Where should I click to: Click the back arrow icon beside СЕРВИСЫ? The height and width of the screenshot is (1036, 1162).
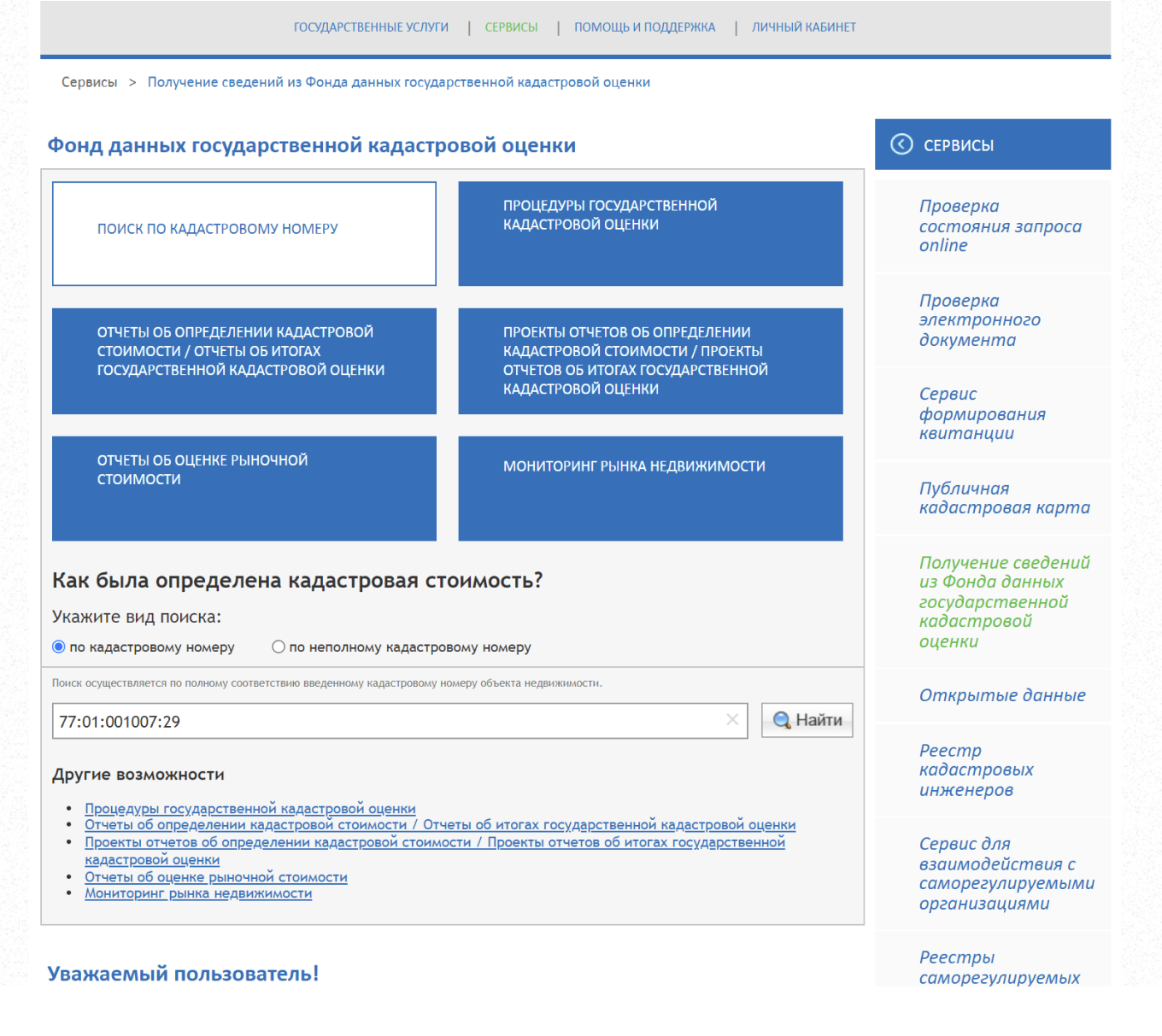pos(901,144)
